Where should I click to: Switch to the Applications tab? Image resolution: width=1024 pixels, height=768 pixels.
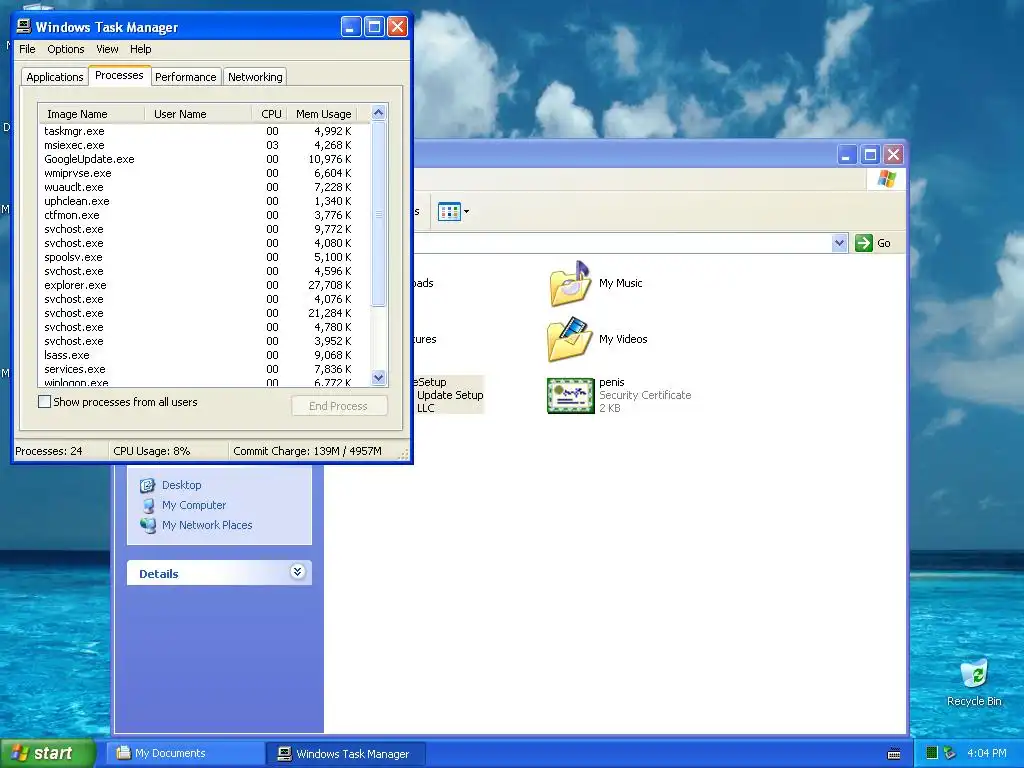click(55, 77)
